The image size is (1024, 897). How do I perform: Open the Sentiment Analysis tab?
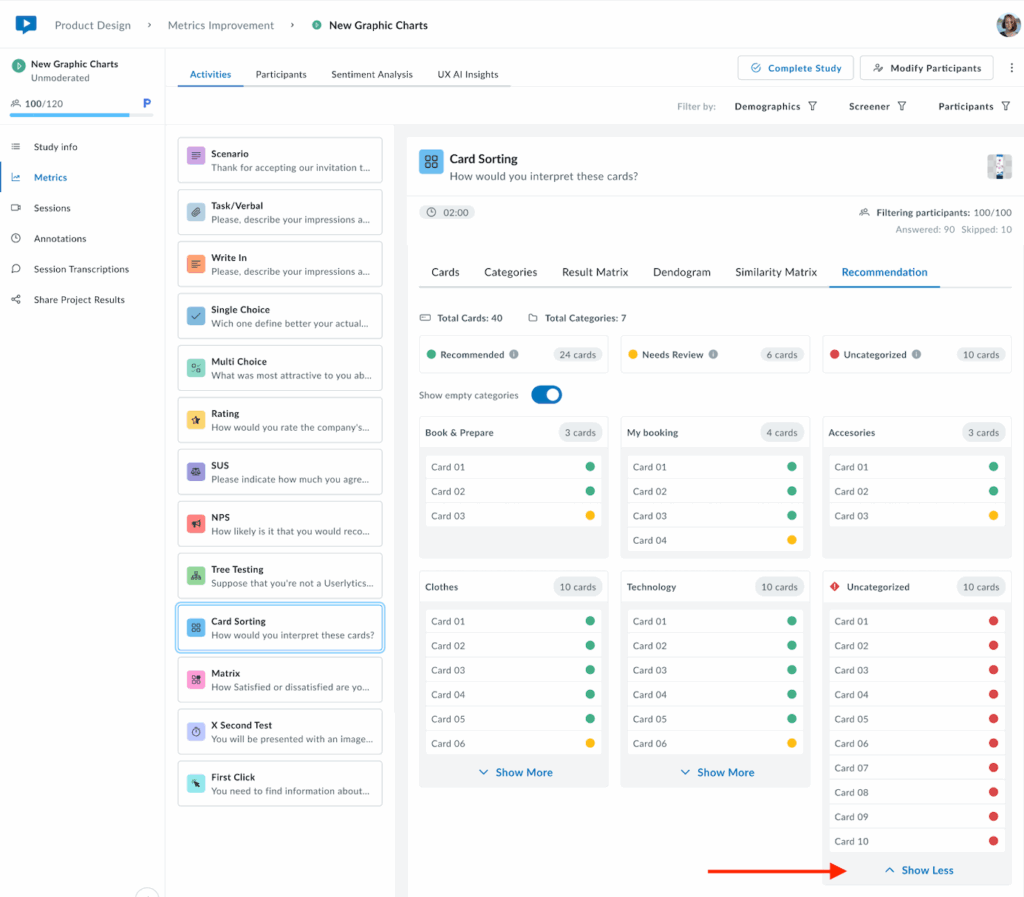(x=372, y=74)
